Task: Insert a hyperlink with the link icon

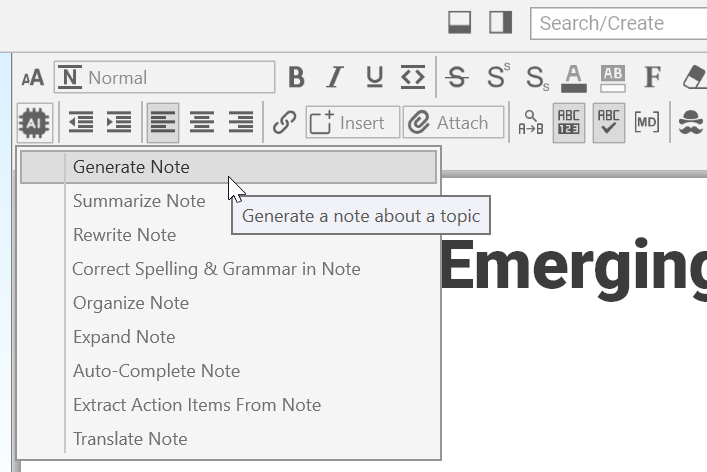Action: tap(285, 123)
